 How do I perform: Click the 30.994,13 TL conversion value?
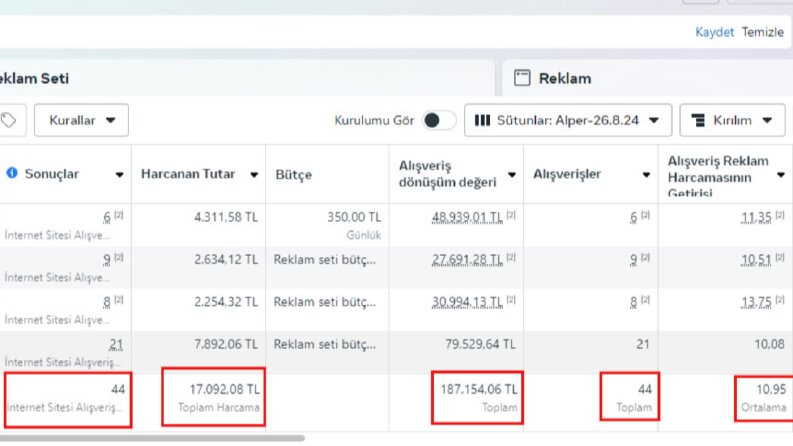pyautogui.click(x=467, y=302)
